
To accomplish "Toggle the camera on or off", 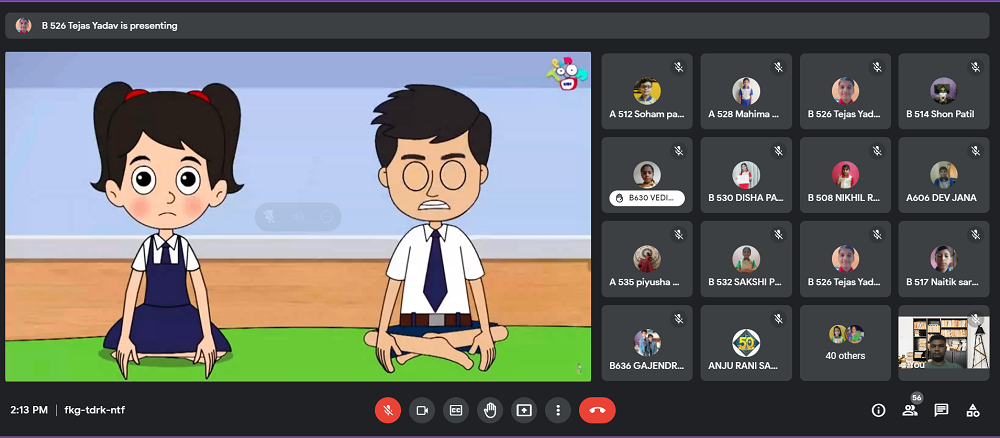I will point(422,410).
